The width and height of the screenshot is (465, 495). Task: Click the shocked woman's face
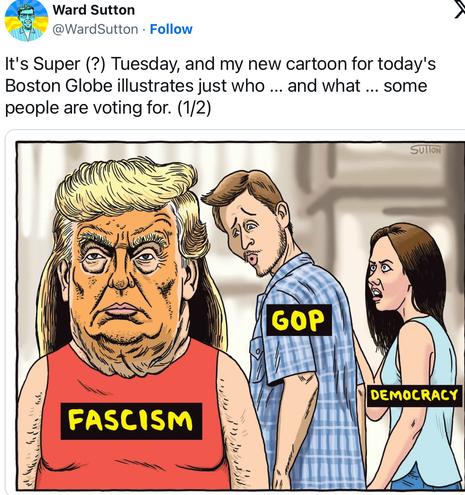click(386, 271)
